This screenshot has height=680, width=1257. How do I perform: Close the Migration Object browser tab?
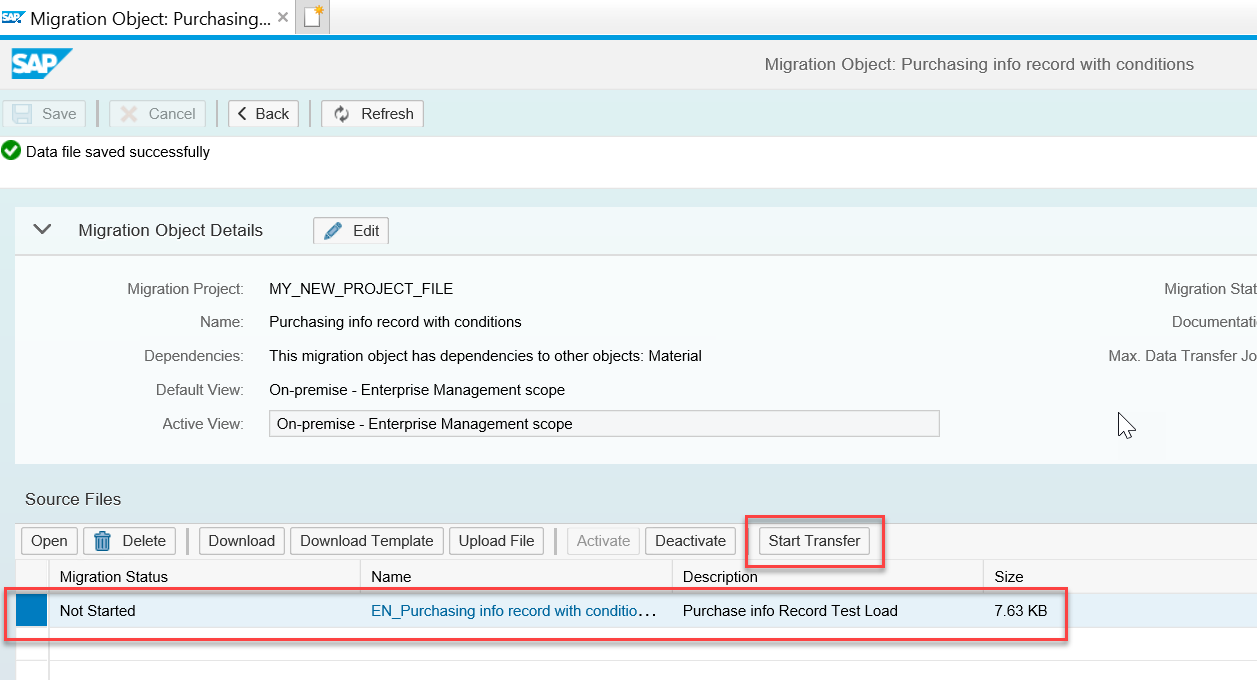point(283,18)
